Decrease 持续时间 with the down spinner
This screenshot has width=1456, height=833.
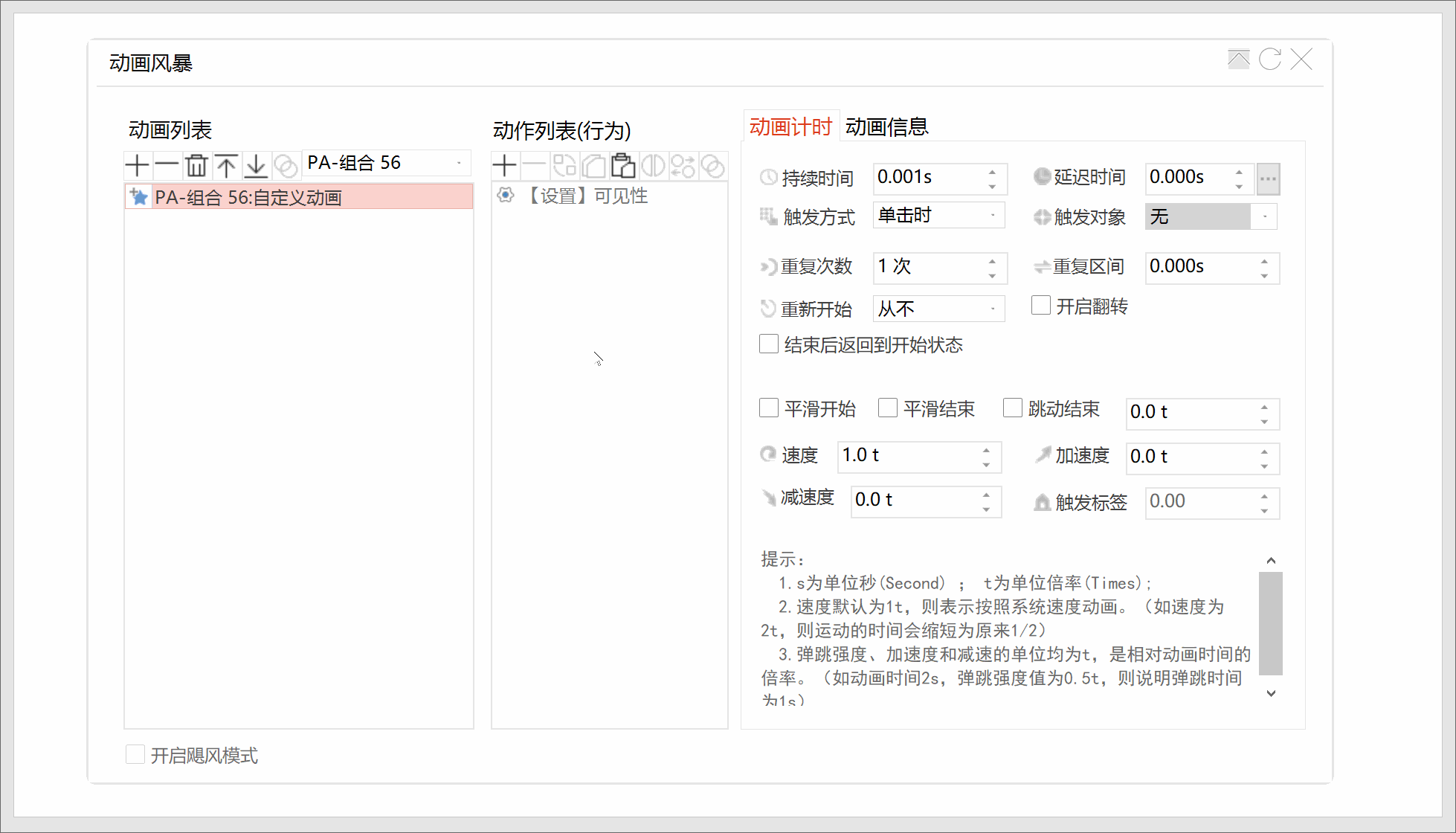pyautogui.click(x=993, y=186)
